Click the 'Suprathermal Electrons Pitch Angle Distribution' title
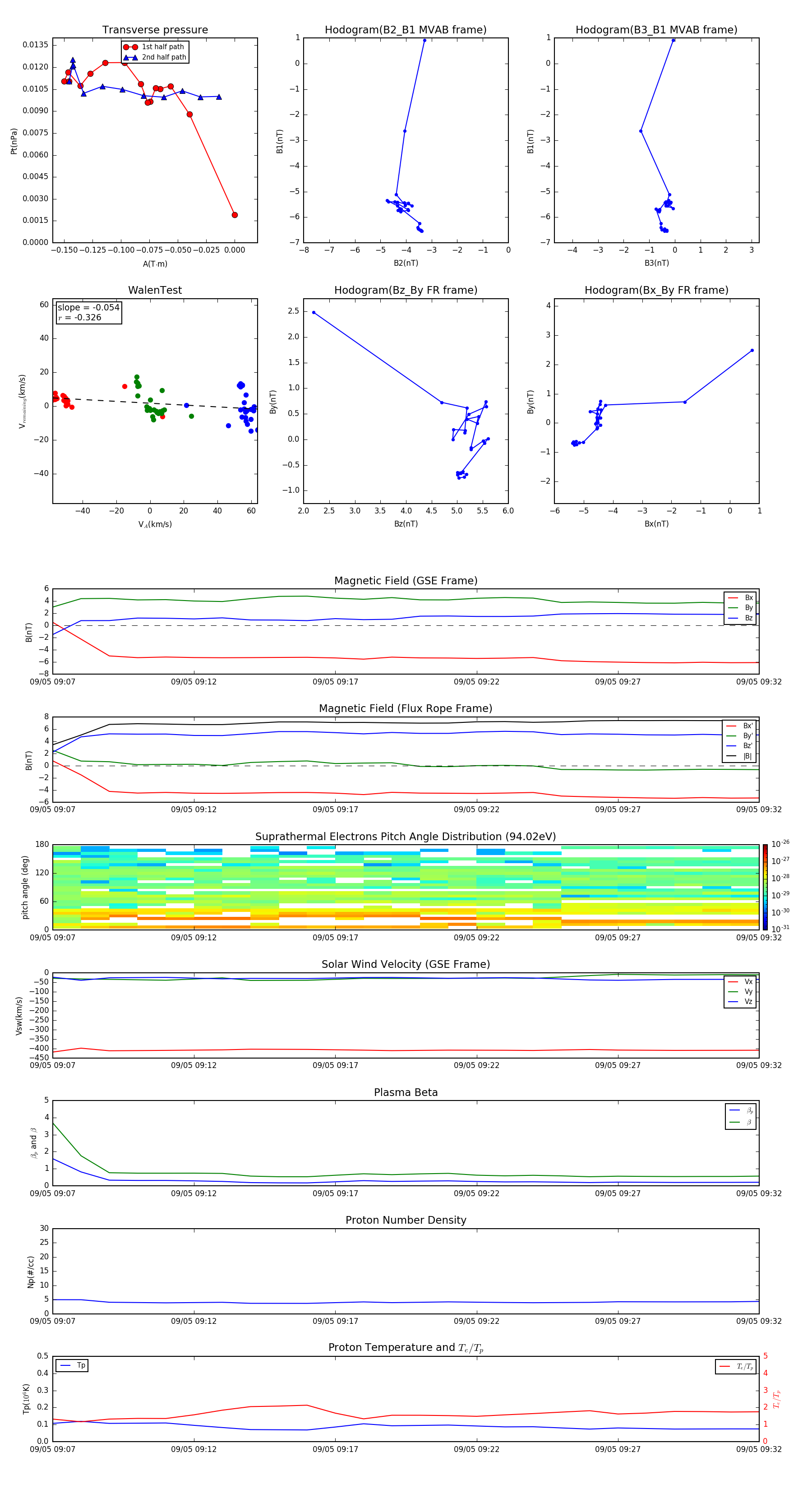 [x=406, y=837]
